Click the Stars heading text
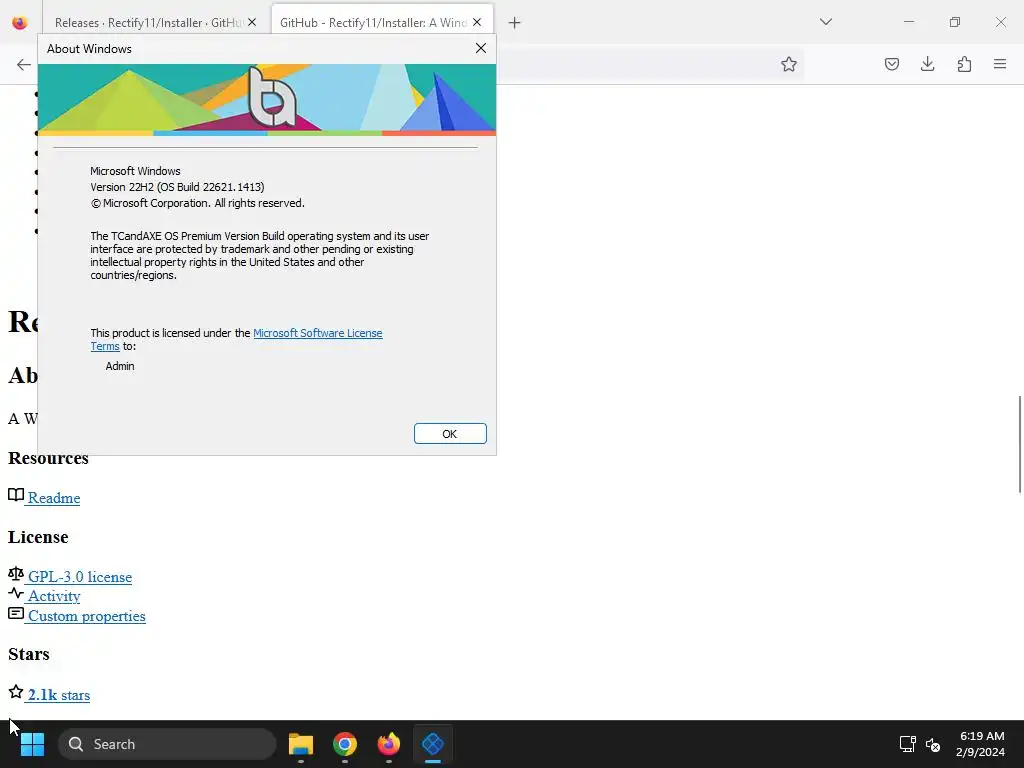 pyautogui.click(x=29, y=654)
